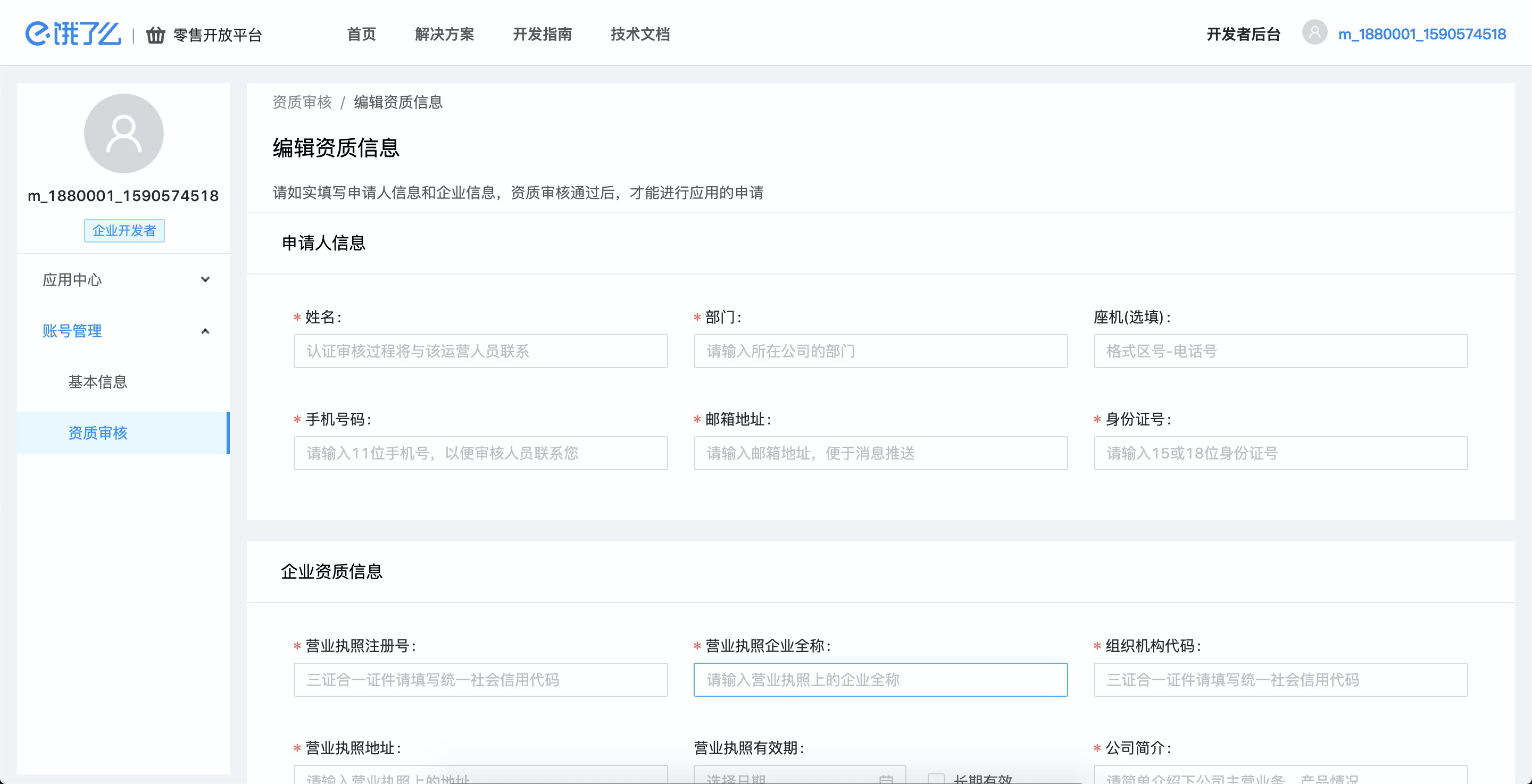Click the header user avatar icon
This screenshot has height=784, width=1532.
(1314, 33)
